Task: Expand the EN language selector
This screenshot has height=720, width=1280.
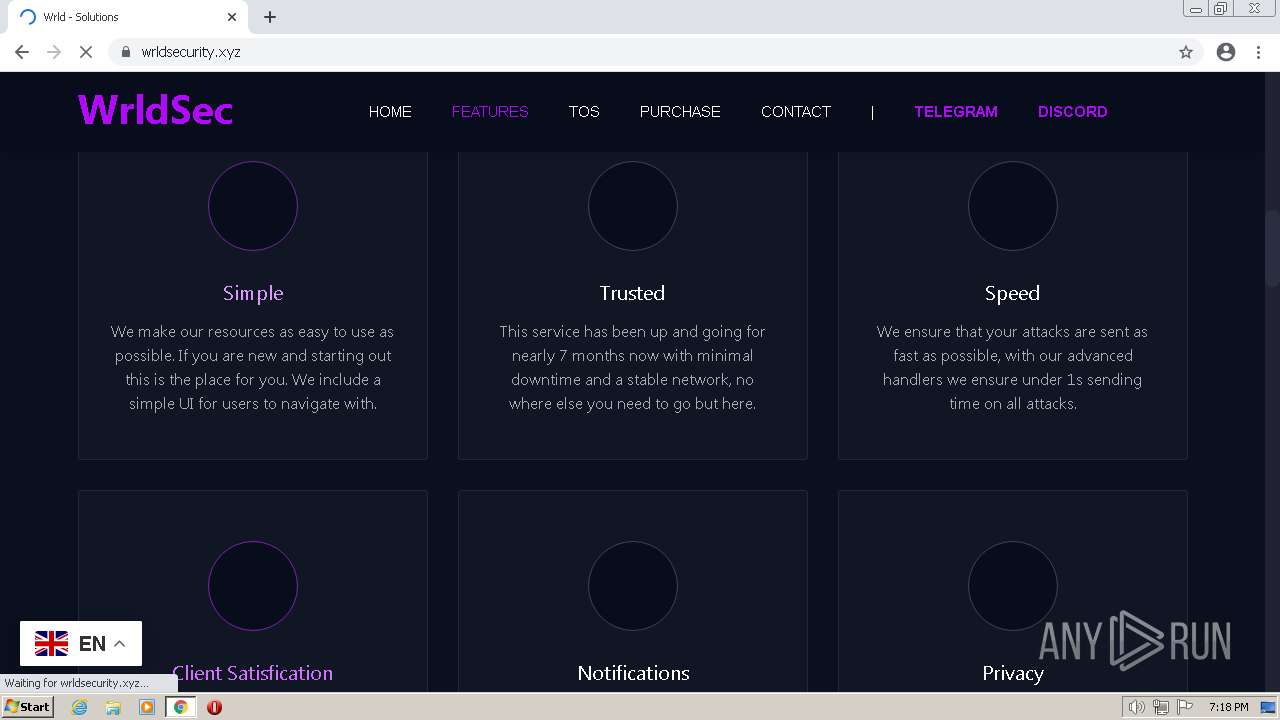Action: pyautogui.click(x=81, y=644)
